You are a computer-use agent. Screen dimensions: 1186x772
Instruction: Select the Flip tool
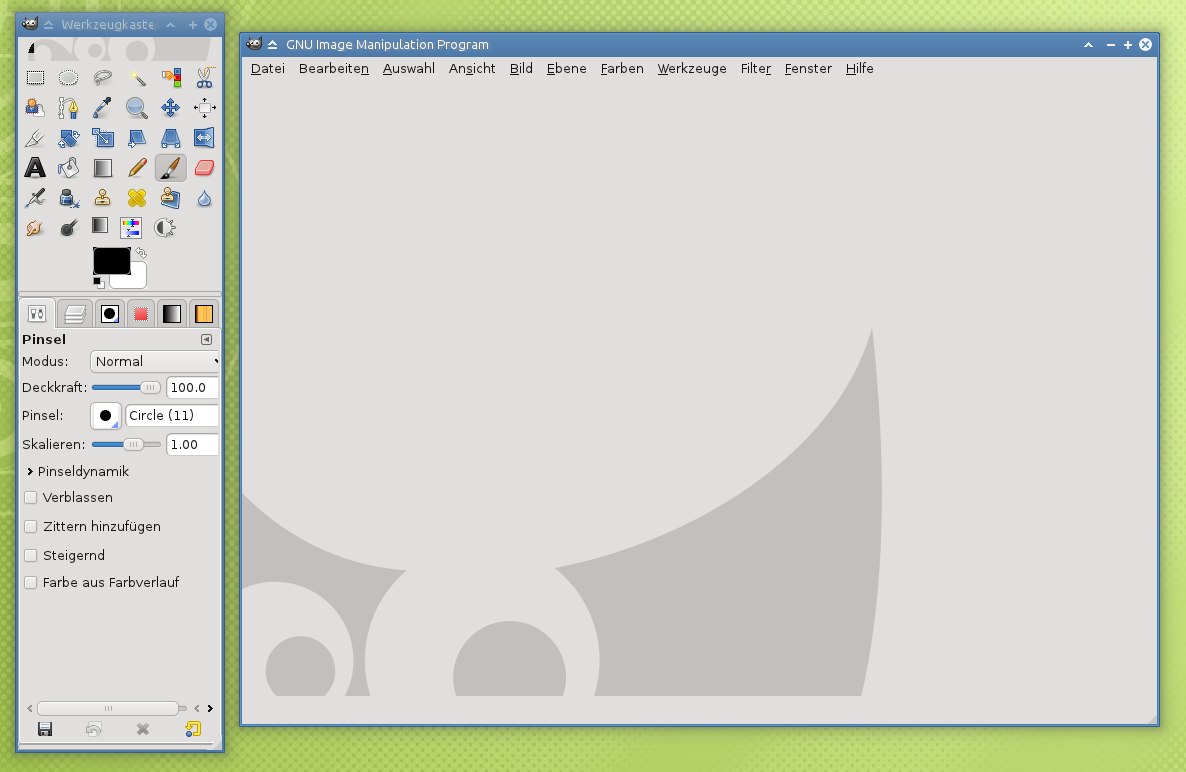pos(204,138)
